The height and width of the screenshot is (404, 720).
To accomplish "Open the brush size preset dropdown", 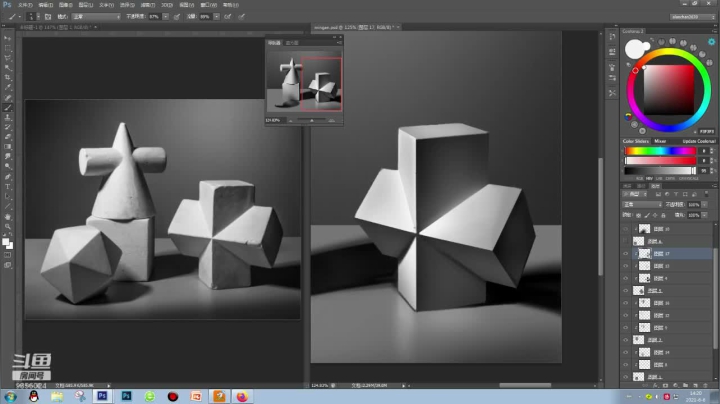I will pyautogui.click(x=38, y=17).
